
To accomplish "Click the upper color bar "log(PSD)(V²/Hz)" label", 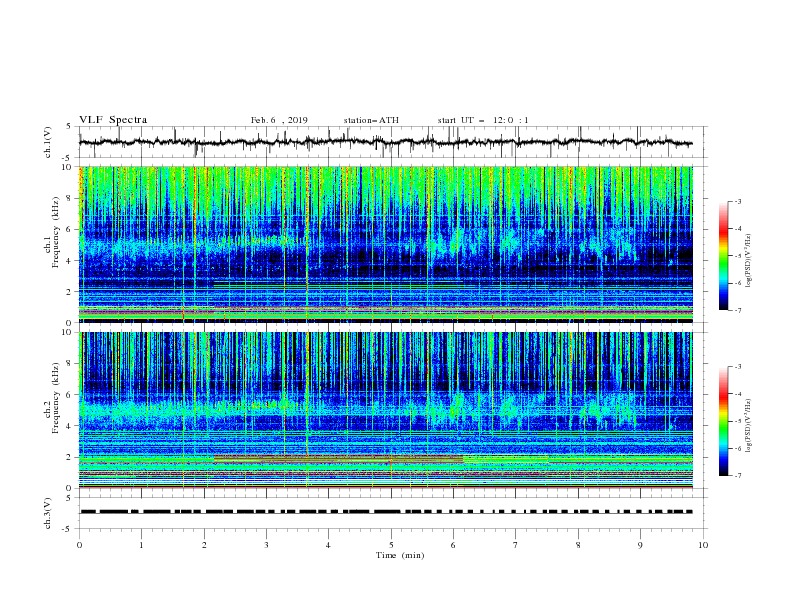I will tap(749, 261).
